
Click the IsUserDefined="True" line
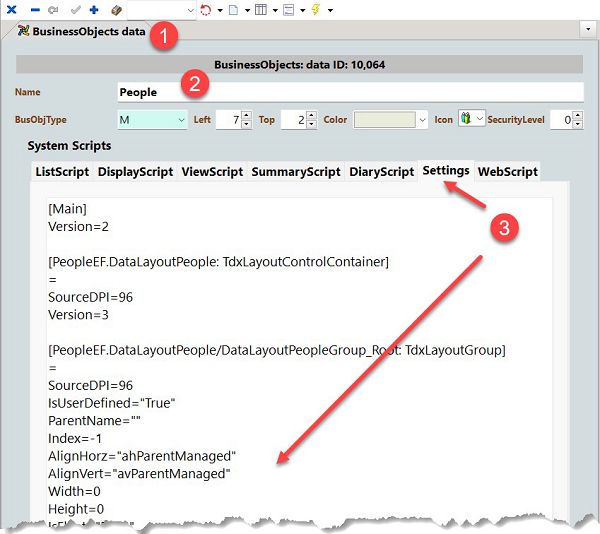112,403
